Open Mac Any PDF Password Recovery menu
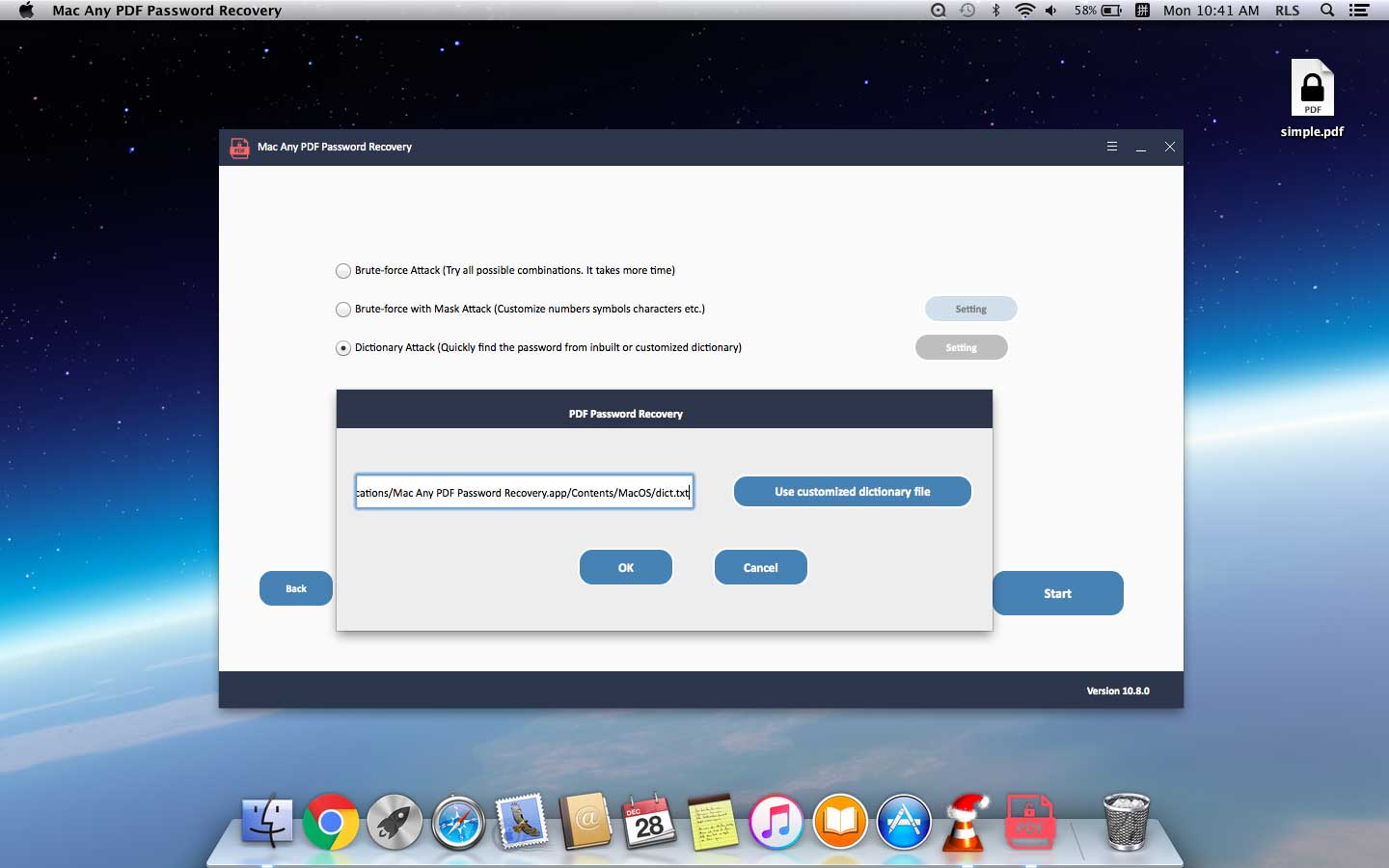1389x868 pixels. pos(167,11)
